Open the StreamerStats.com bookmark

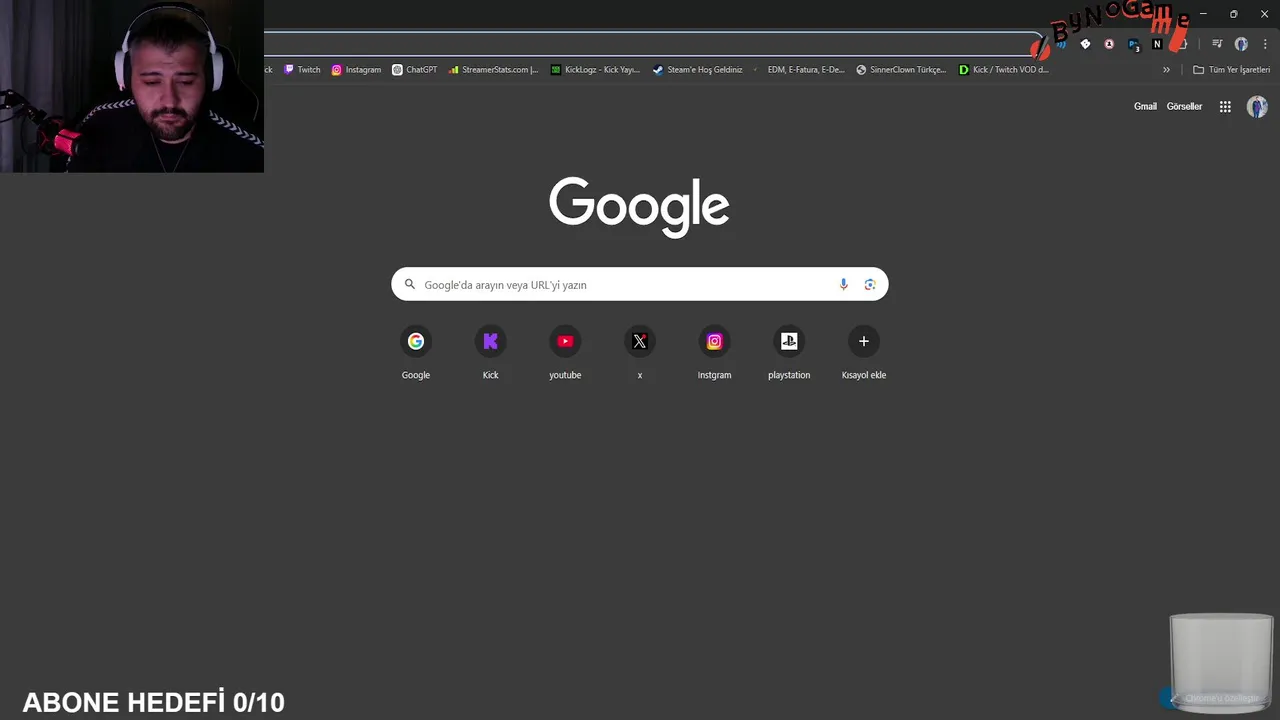pos(493,70)
